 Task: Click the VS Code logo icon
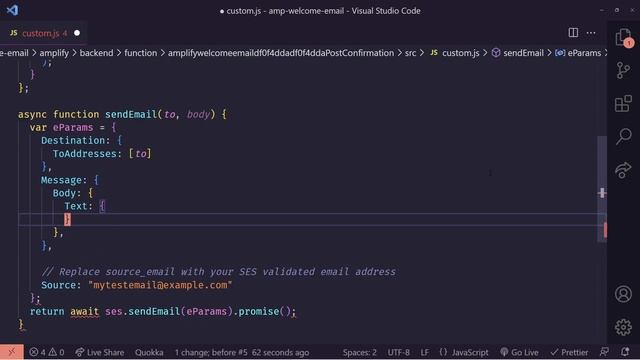[x=12, y=10]
